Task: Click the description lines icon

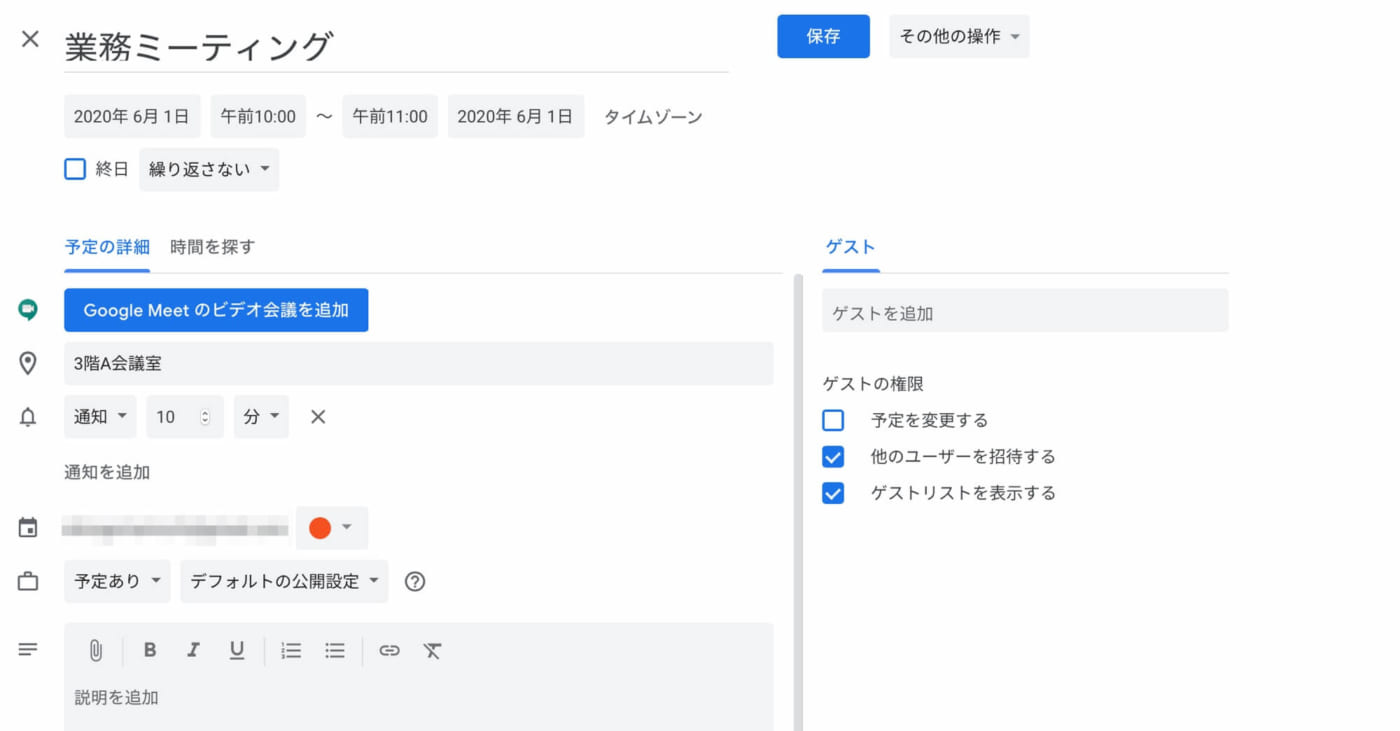Action: pos(28,650)
